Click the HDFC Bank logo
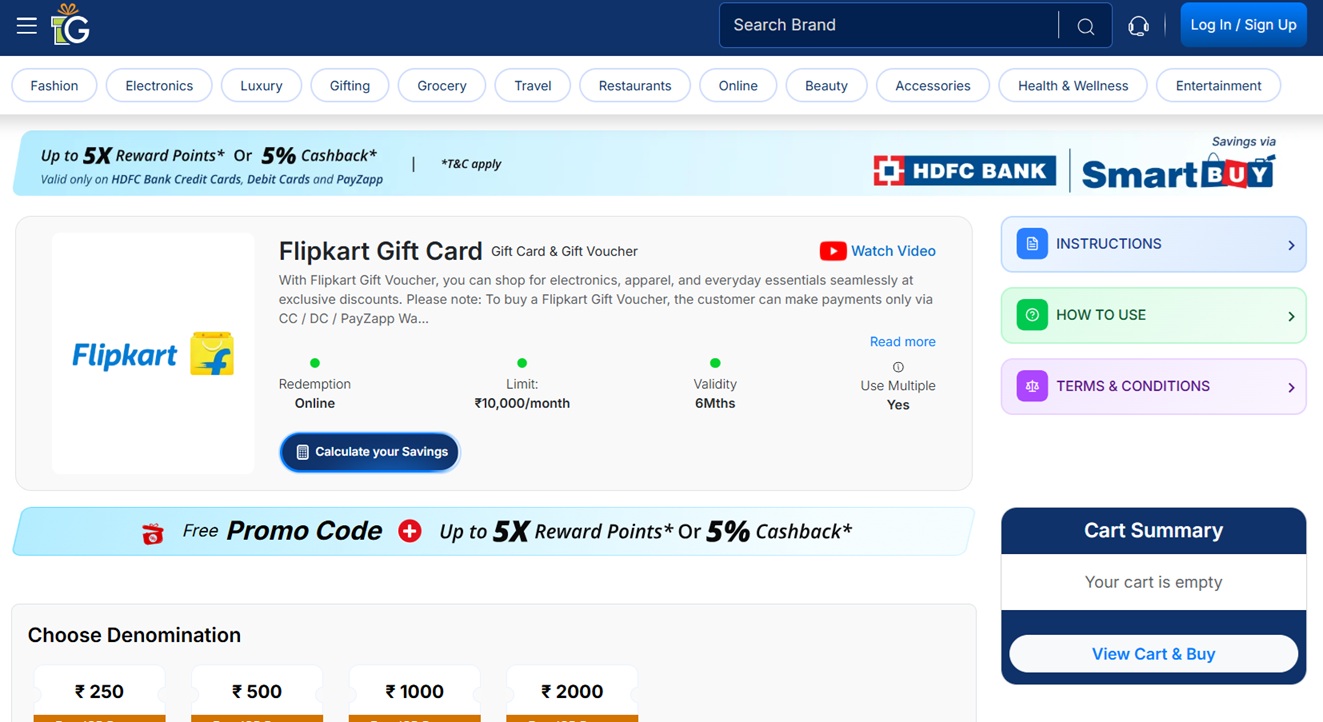The height and width of the screenshot is (722, 1323). (x=965, y=170)
